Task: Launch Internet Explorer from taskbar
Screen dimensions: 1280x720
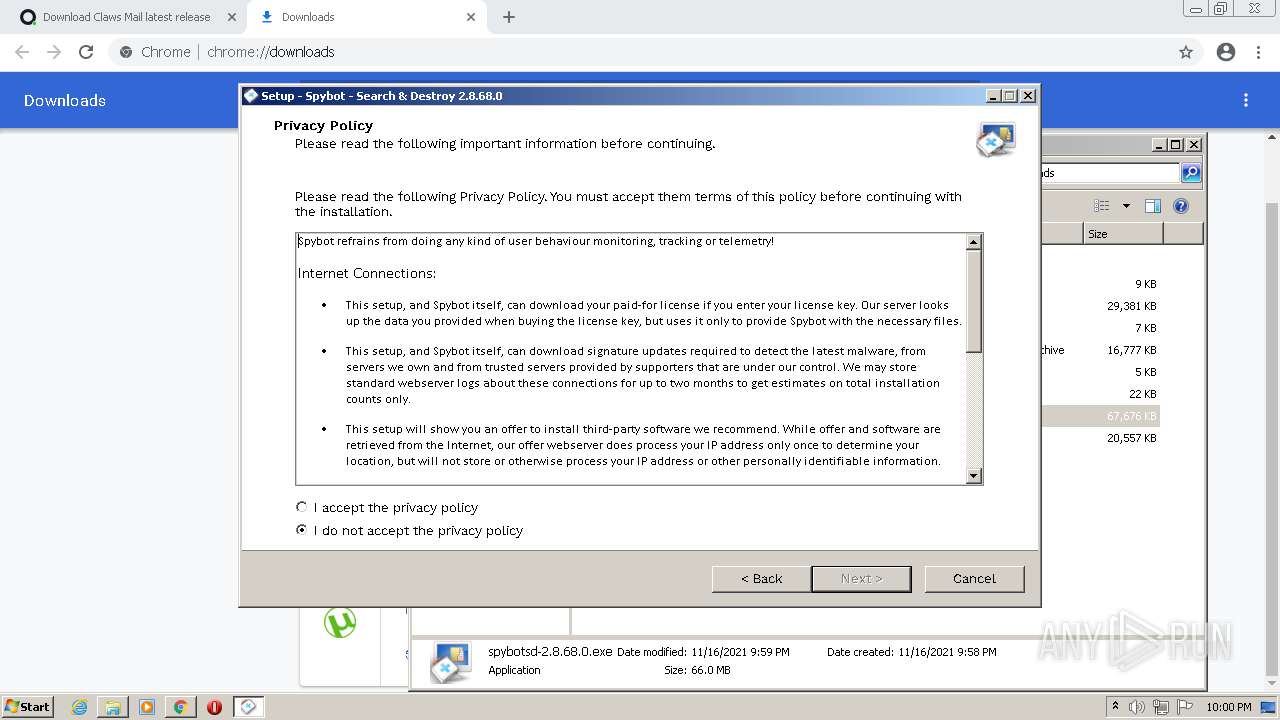Action: [80, 707]
